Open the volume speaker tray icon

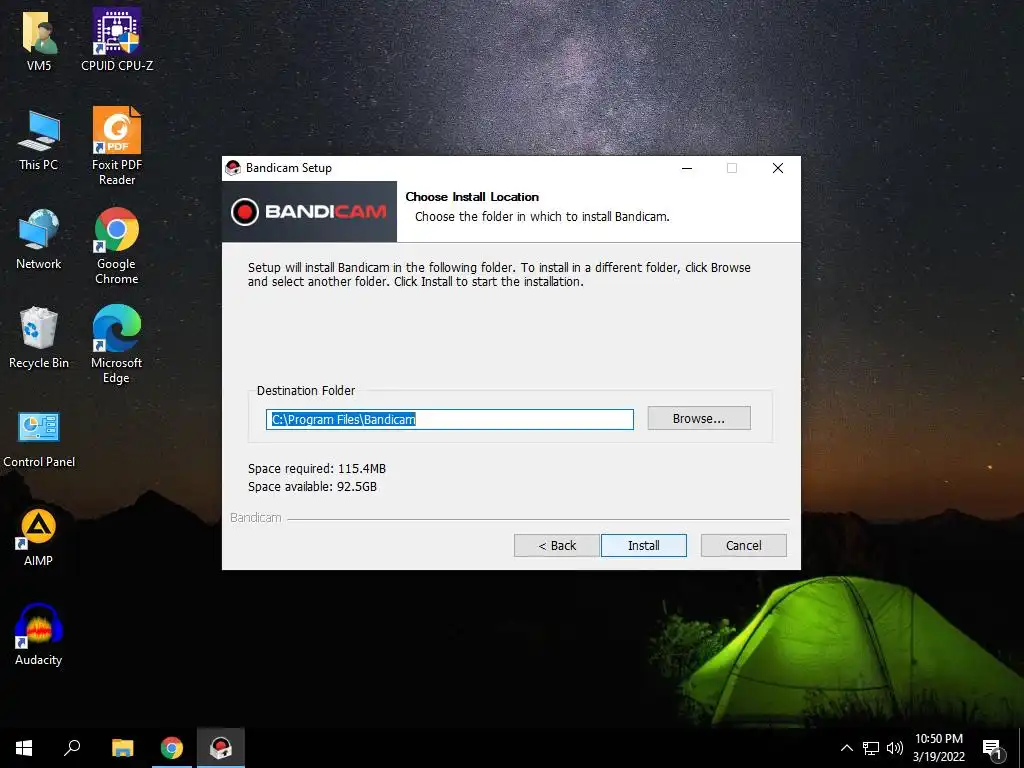click(895, 748)
